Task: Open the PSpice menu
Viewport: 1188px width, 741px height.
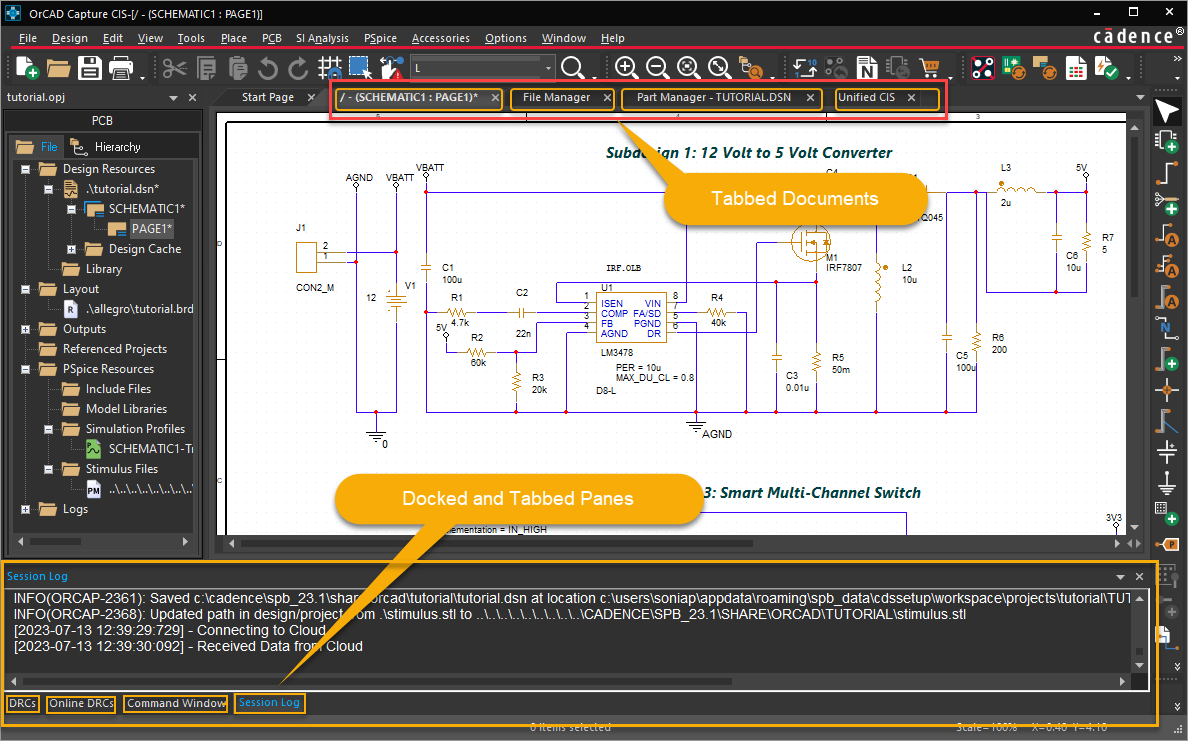Action: pos(380,38)
